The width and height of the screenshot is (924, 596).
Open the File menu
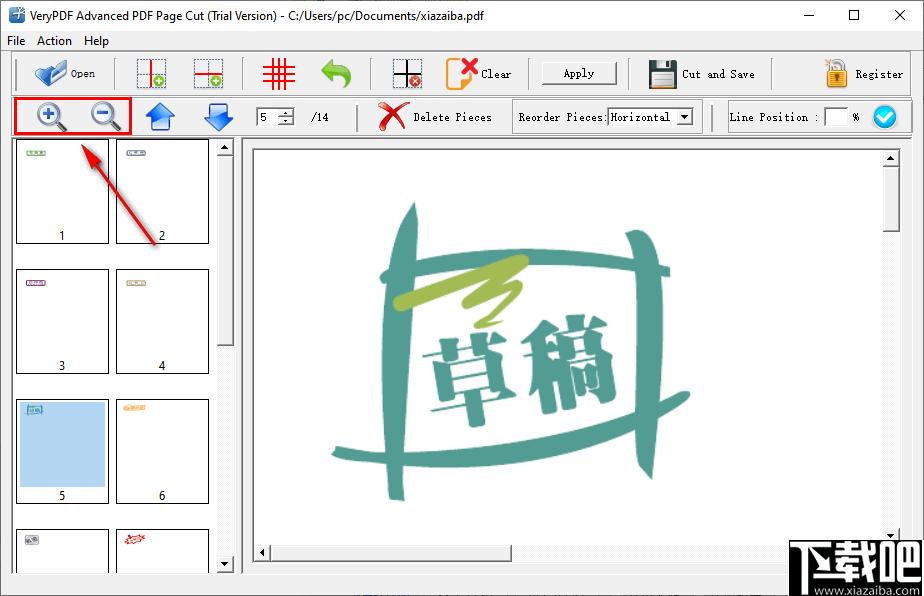tap(16, 41)
